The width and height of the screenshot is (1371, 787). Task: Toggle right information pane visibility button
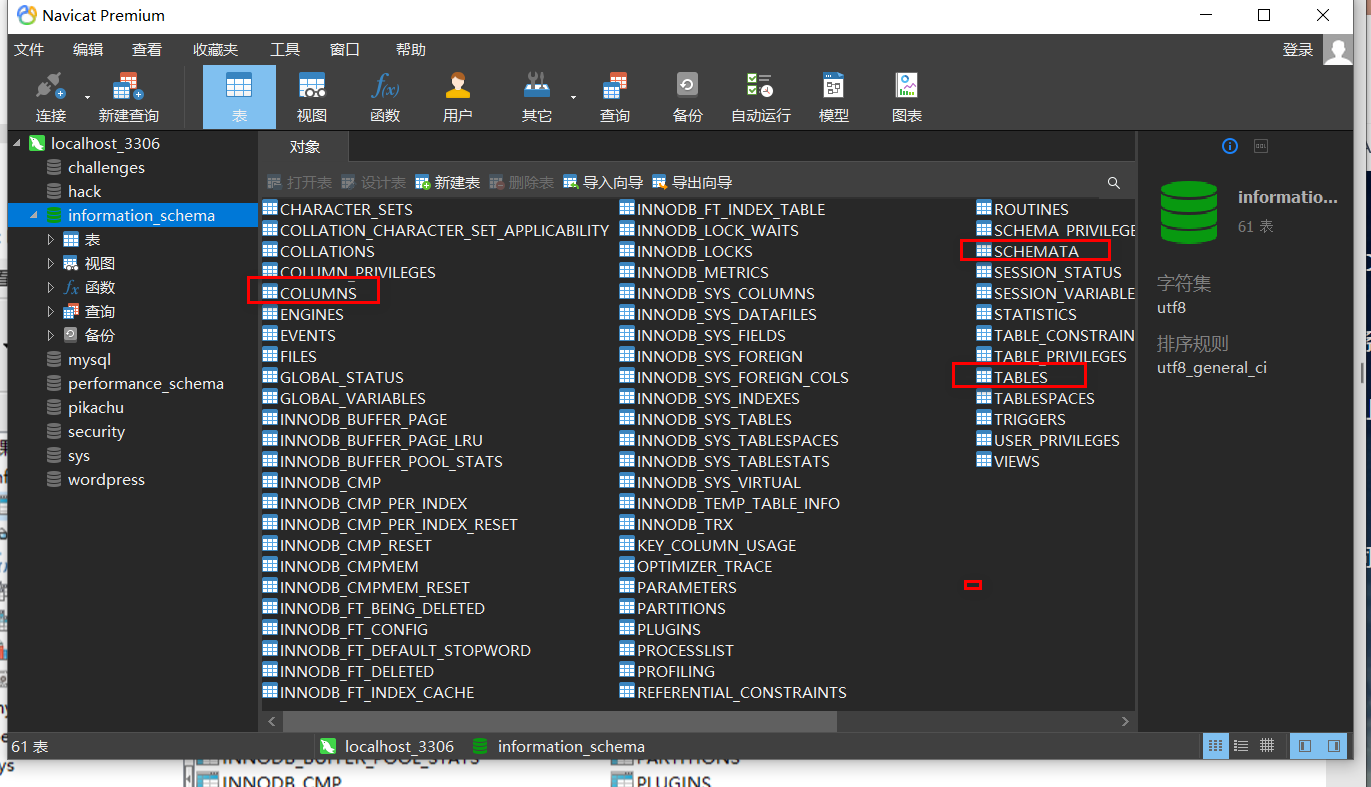[1333, 746]
